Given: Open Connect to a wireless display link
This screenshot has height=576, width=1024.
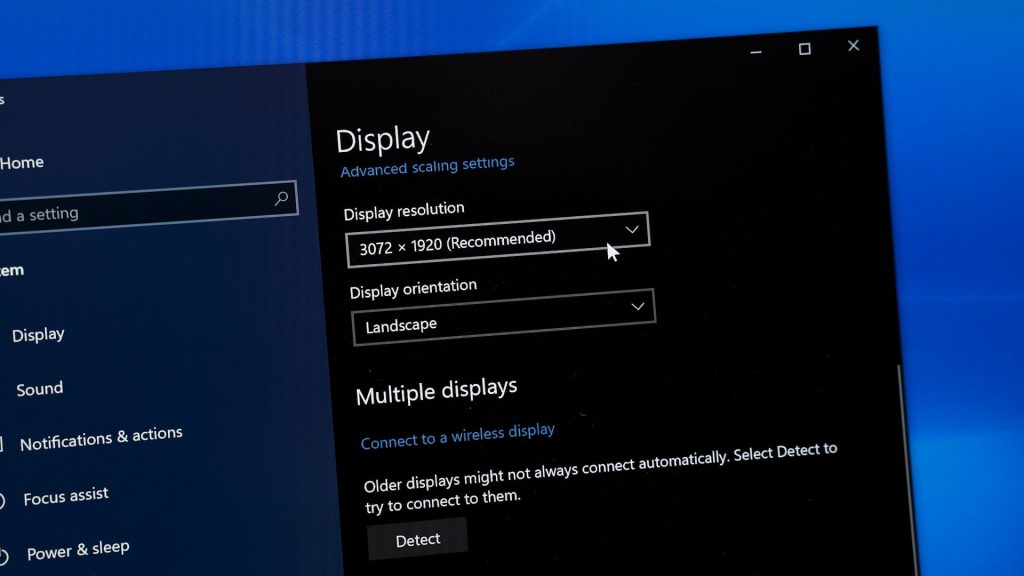Looking at the screenshot, I should pos(458,436).
